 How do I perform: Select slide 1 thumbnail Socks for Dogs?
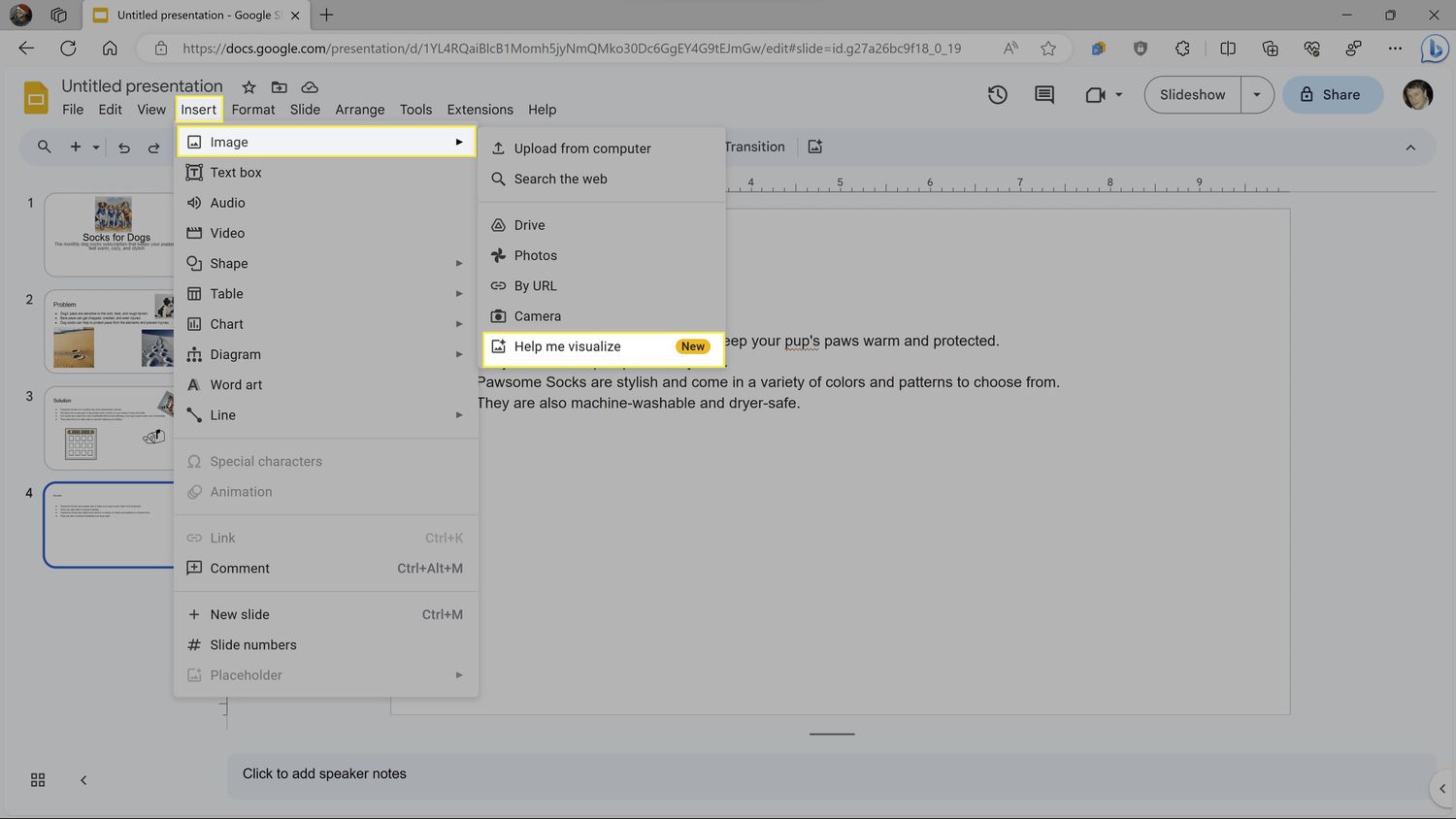click(x=109, y=234)
